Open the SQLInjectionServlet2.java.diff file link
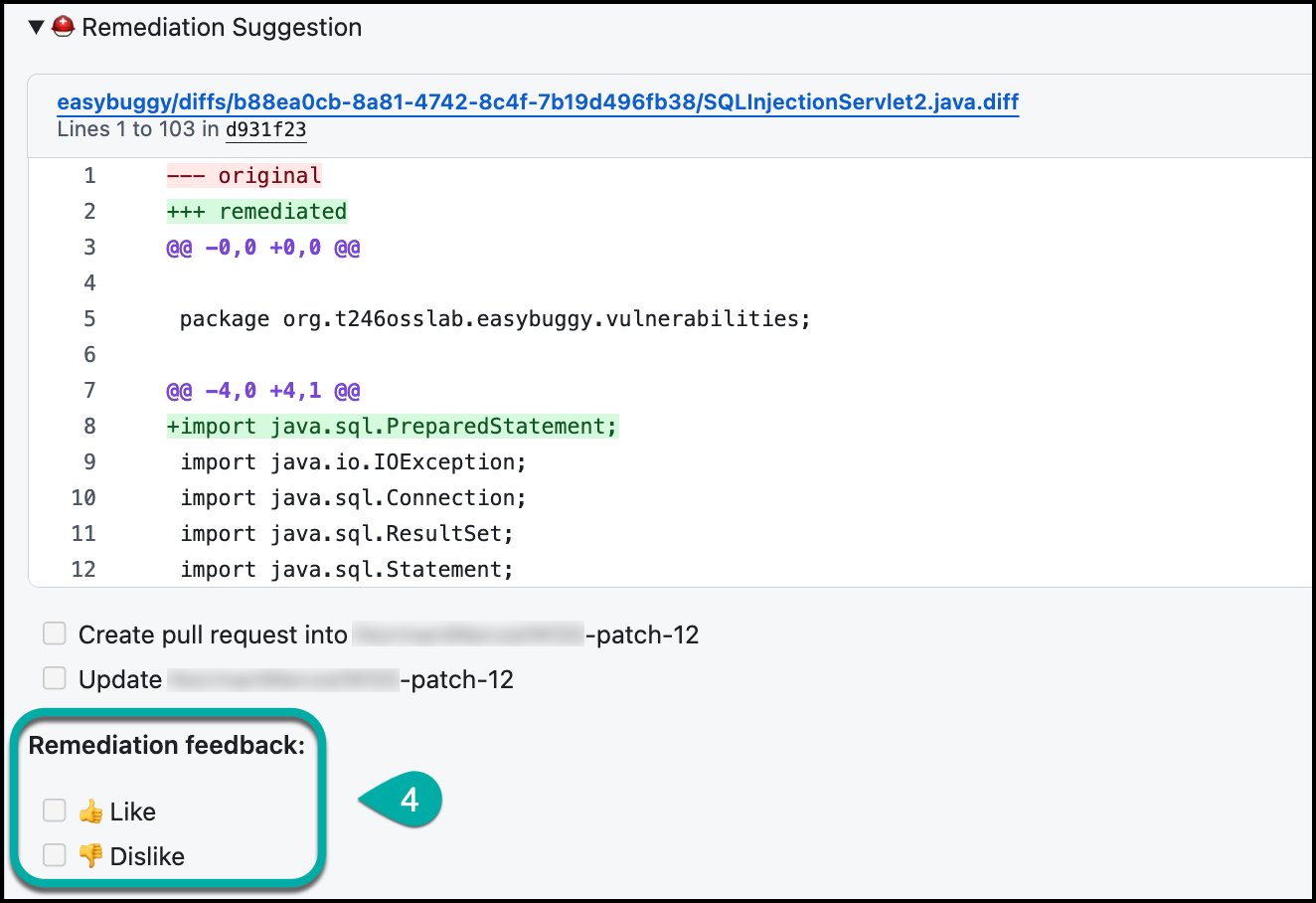Screen dimensions: 1316x903 pos(538,102)
